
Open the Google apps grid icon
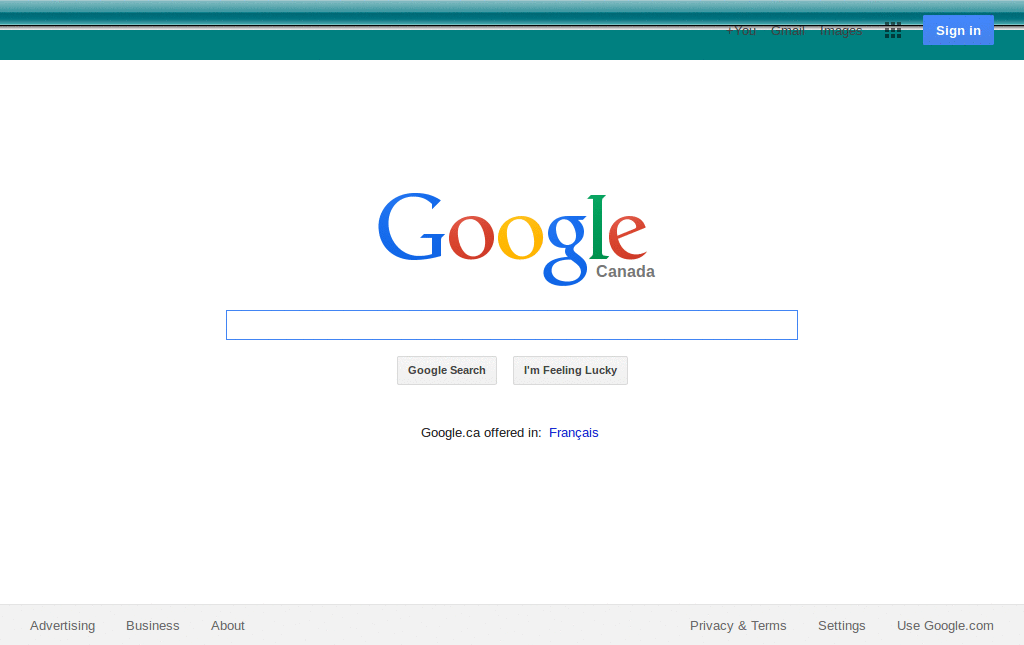tap(893, 30)
